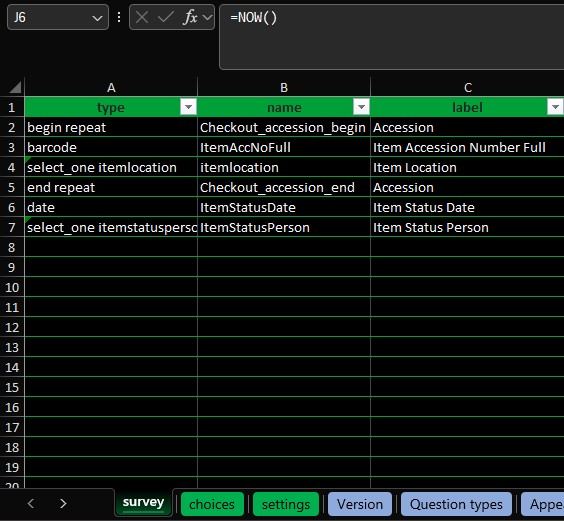Image resolution: width=564 pixels, height=521 pixels.
Task: Select the 'Accession' cell in row 2
Action: [467, 127]
